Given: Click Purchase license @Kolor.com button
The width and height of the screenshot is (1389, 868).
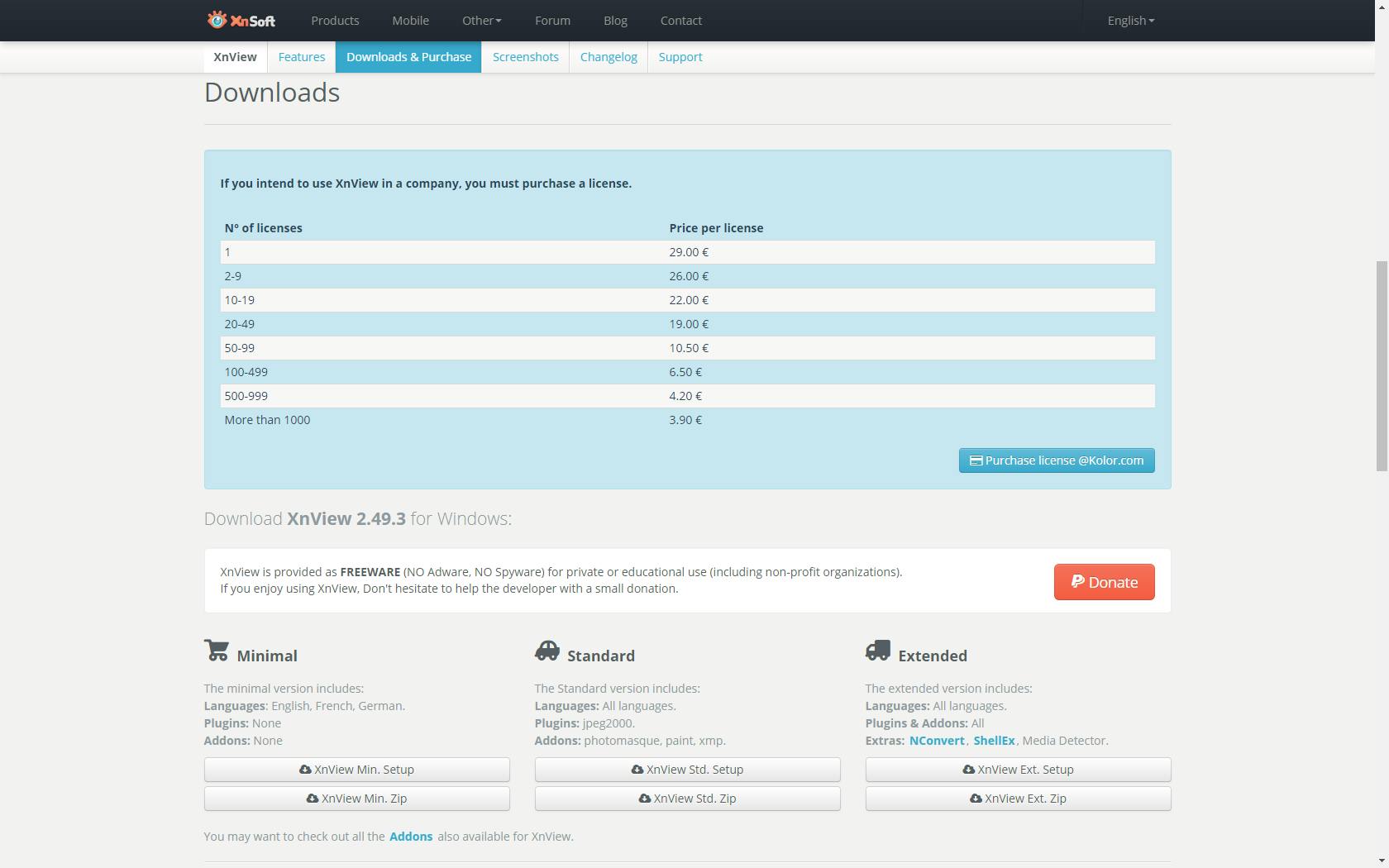Looking at the screenshot, I should pyautogui.click(x=1057, y=460).
